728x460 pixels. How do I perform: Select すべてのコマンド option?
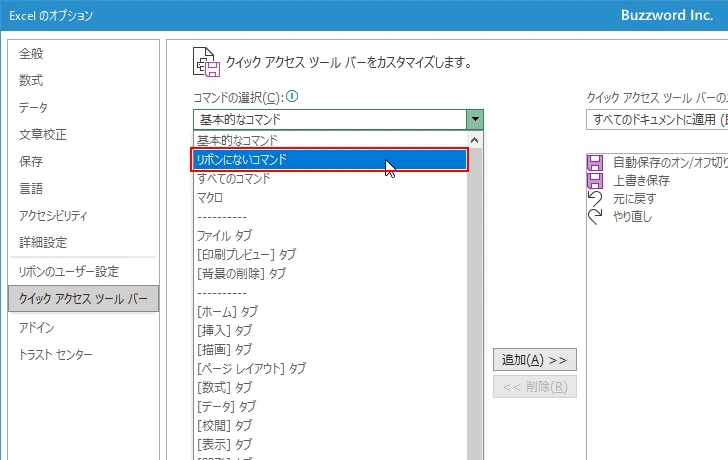[330, 179]
